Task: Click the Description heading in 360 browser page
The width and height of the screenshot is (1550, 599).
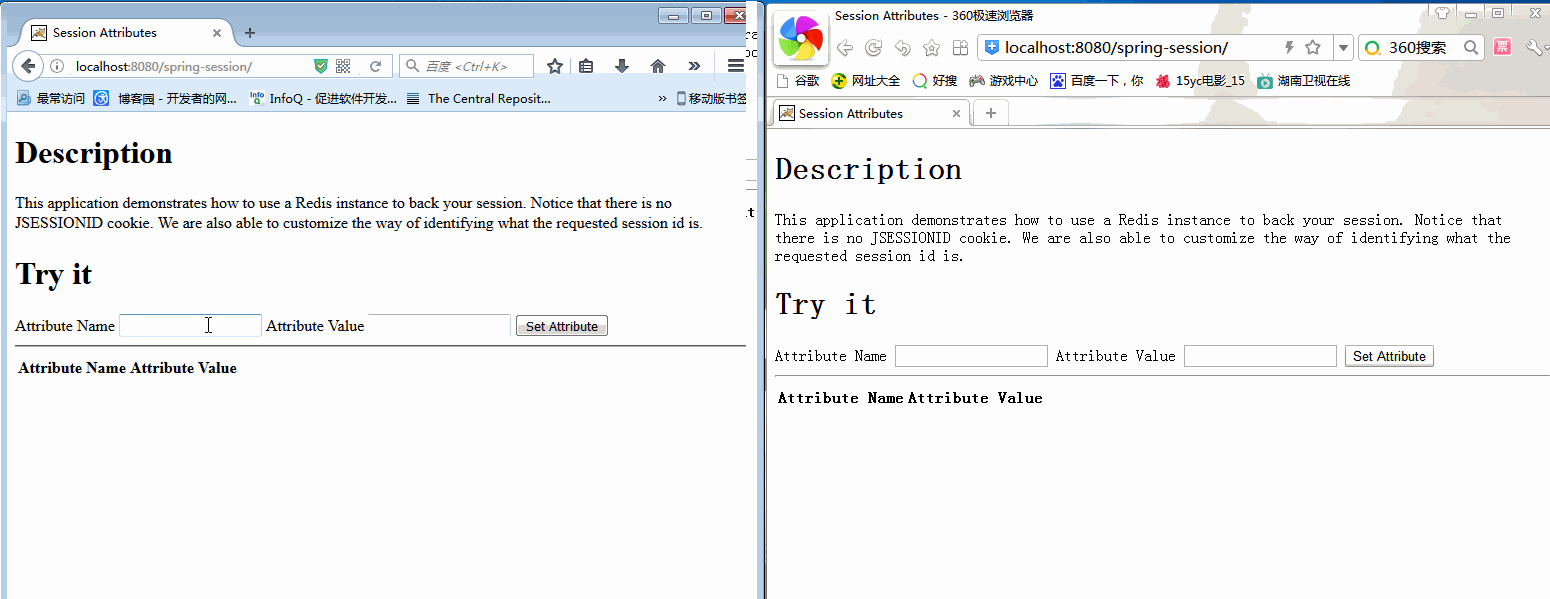Action: tap(868, 170)
